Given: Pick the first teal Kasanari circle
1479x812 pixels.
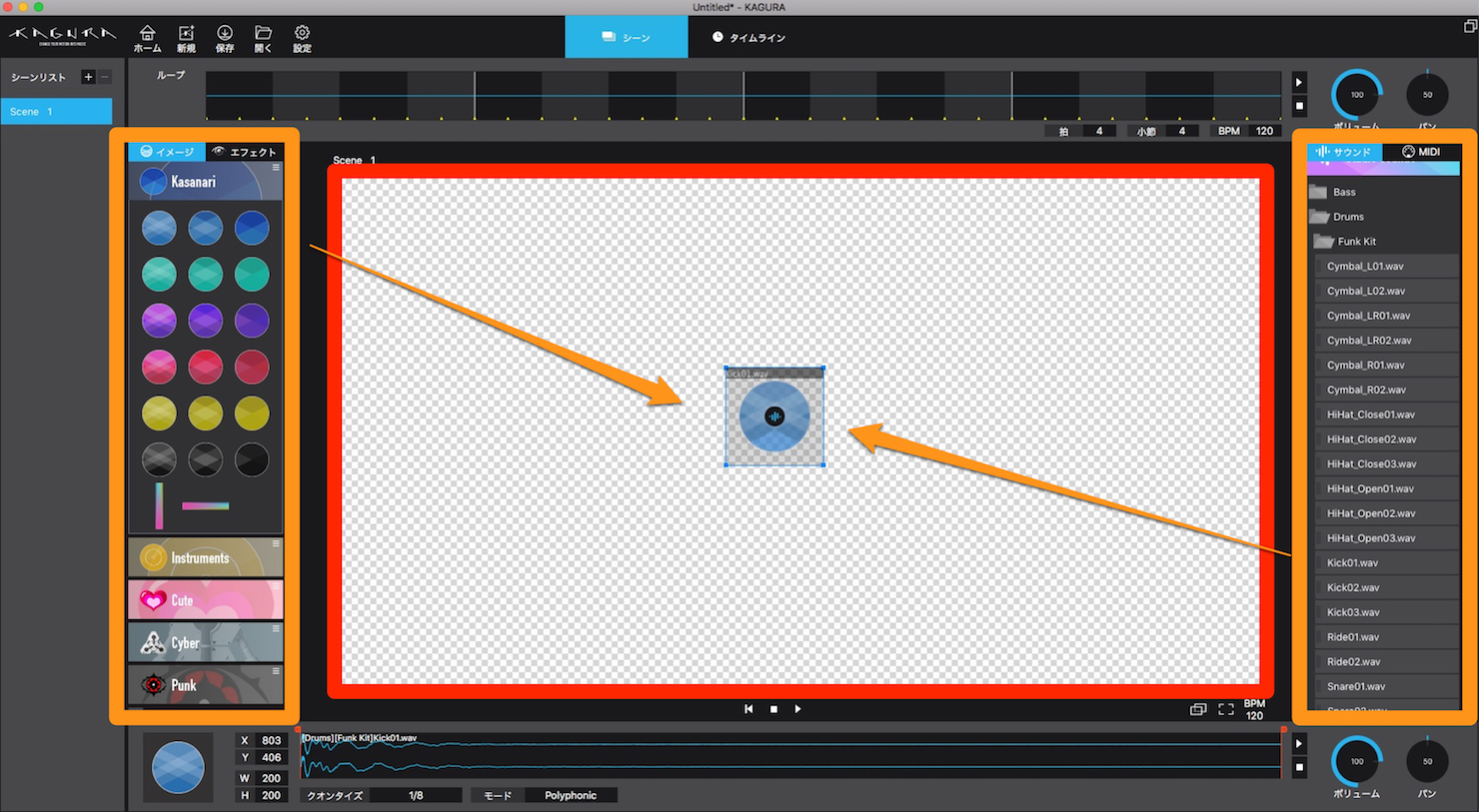Looking at the screenshot, I should click(159, 274).
